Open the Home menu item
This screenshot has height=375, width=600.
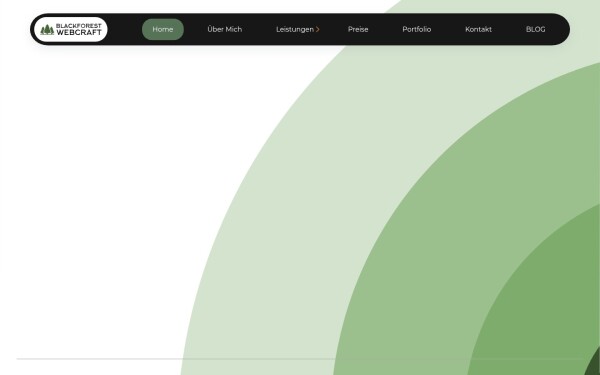pos(163,29)
